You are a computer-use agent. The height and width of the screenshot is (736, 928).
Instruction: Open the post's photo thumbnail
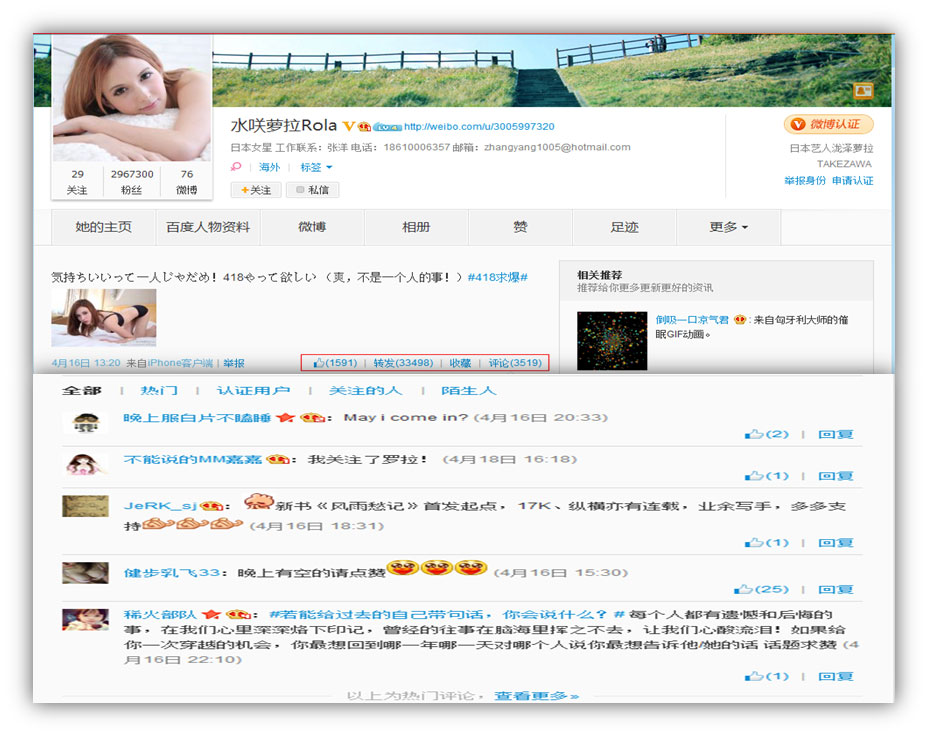(x=103, y=318)
